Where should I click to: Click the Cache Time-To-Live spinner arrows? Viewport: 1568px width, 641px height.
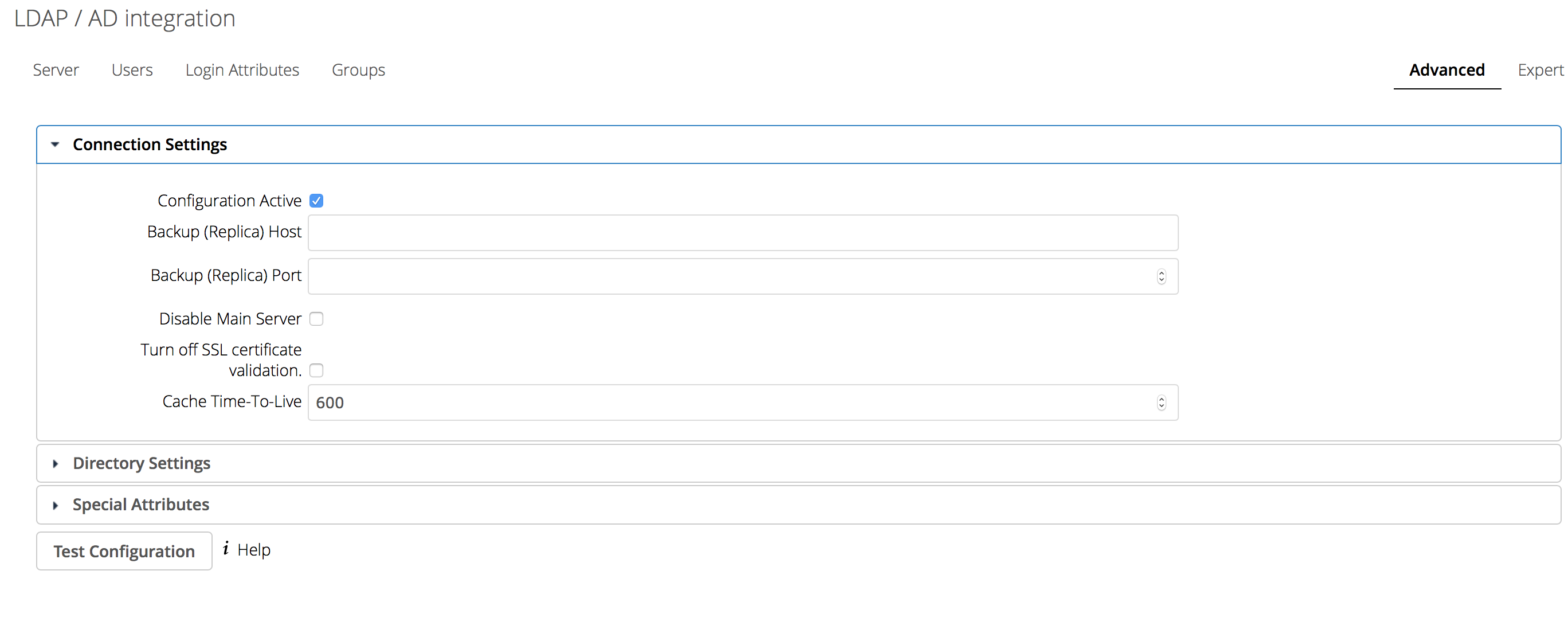tap(1162, 402)
